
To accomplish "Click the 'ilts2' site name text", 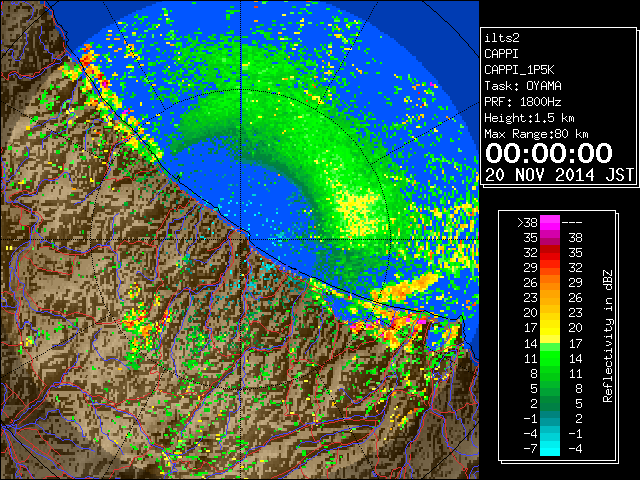I will coord(502,38).
